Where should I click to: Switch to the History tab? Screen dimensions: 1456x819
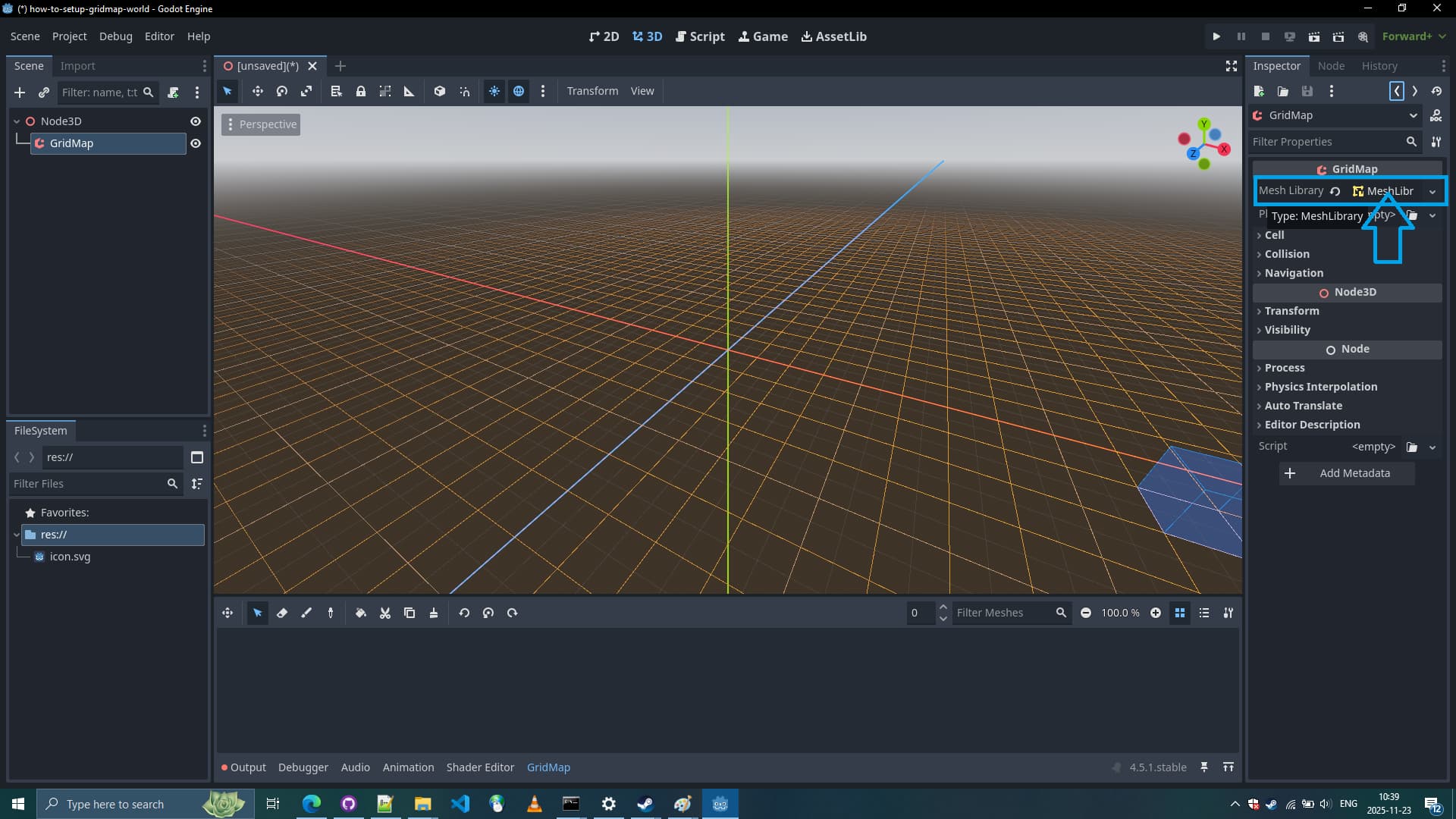click(1379, 66)
